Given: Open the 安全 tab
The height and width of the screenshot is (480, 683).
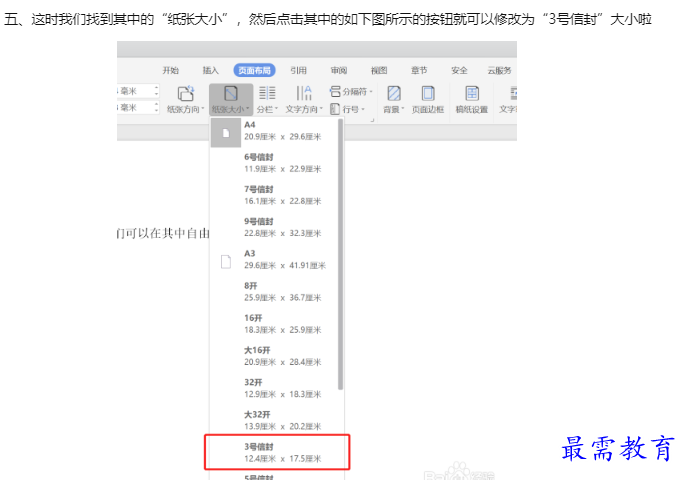Looking at the screenshot, I should pos(459,70).
